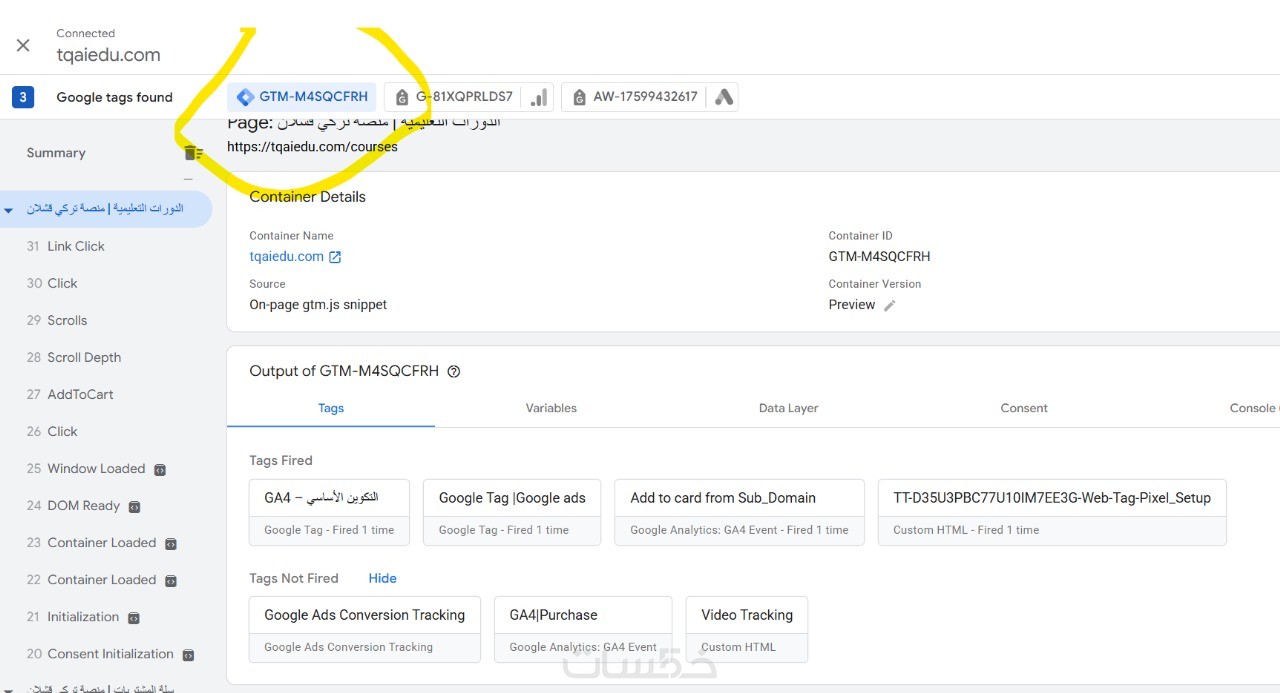1280x693 pixels.
Task: Click the icon next to DOM Ready
Action: point(135,507)
